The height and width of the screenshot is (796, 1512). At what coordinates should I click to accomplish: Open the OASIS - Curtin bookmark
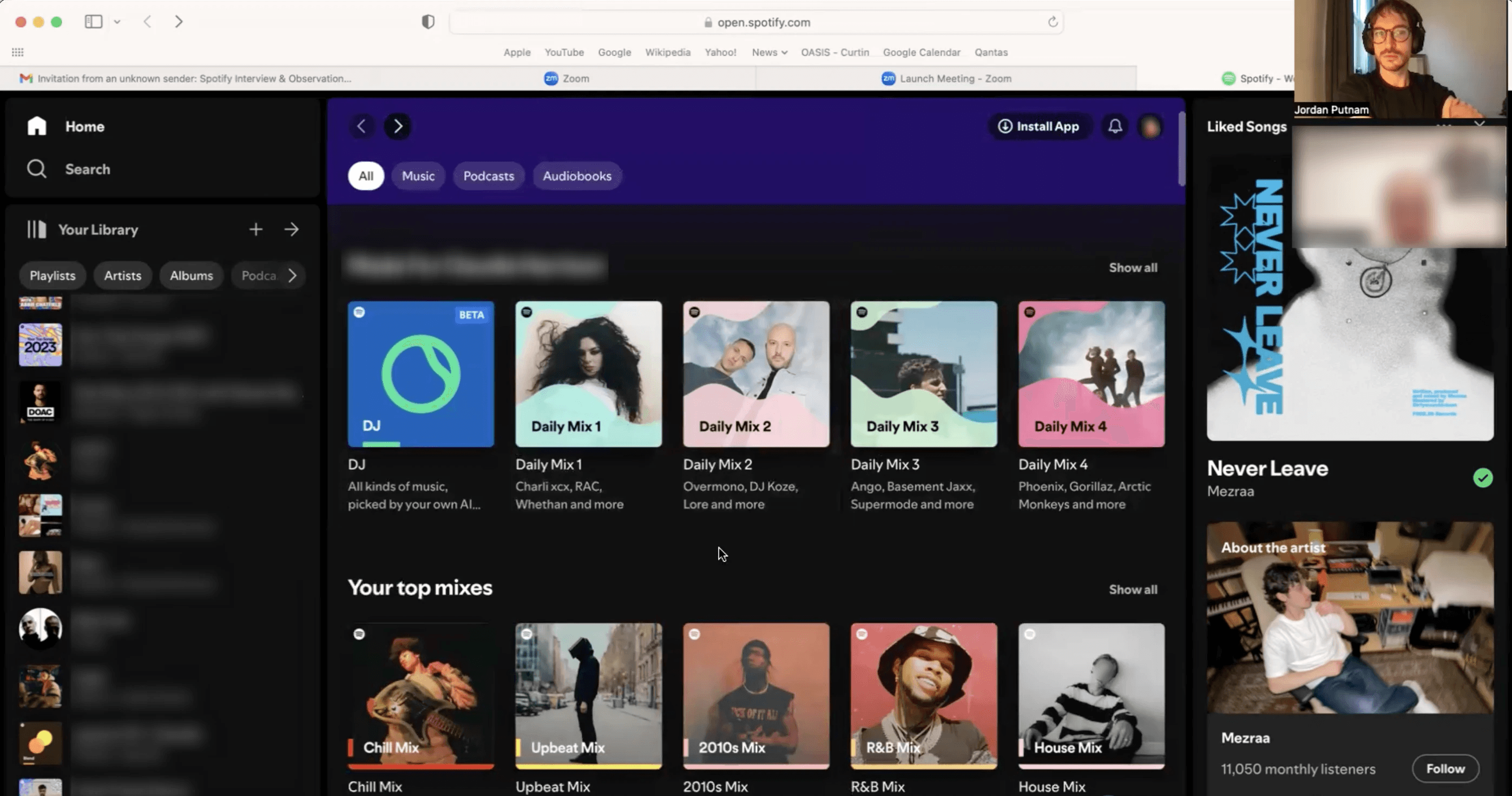(834, 52)
